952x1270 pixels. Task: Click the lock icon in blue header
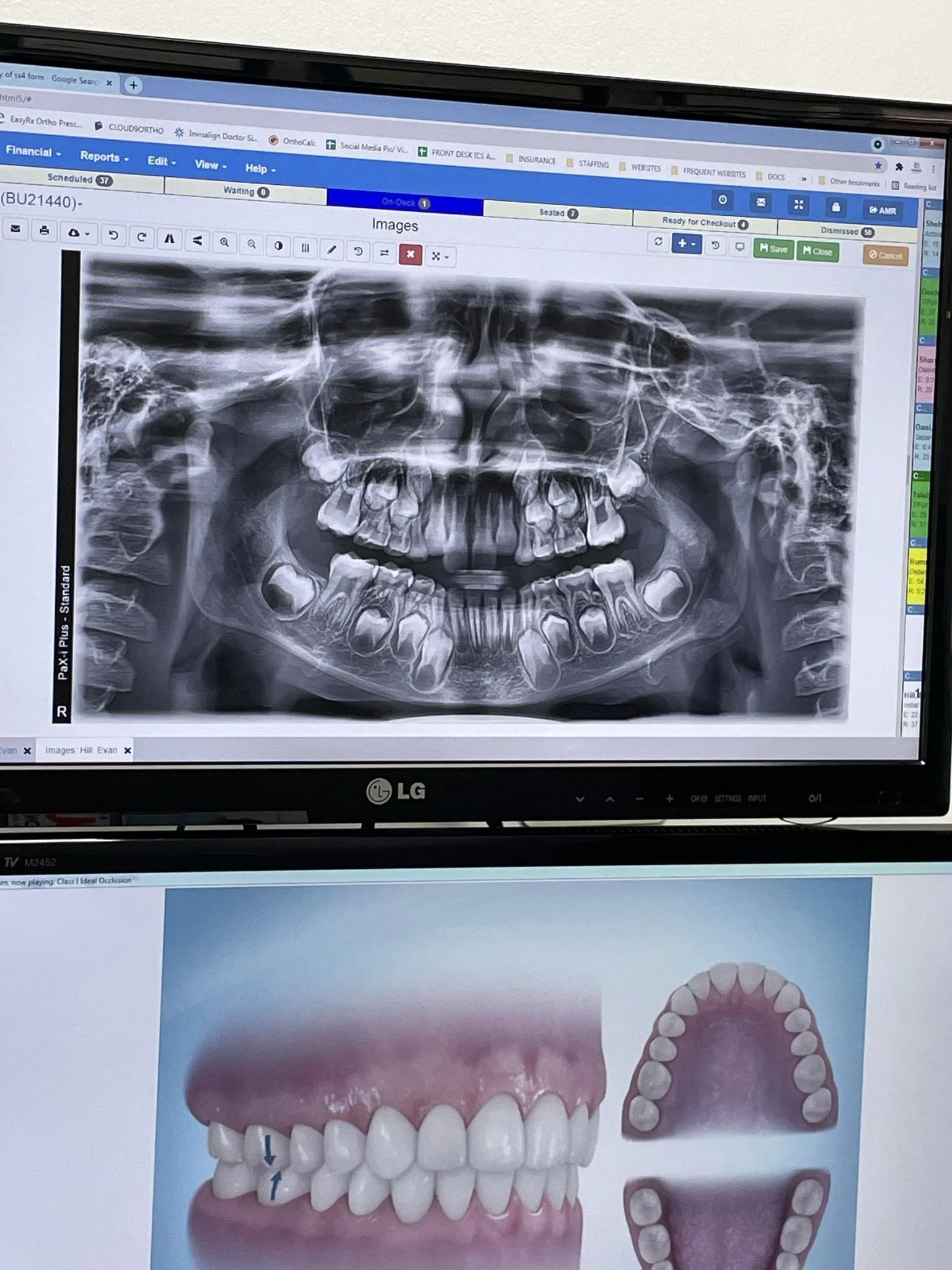(836, 207)
